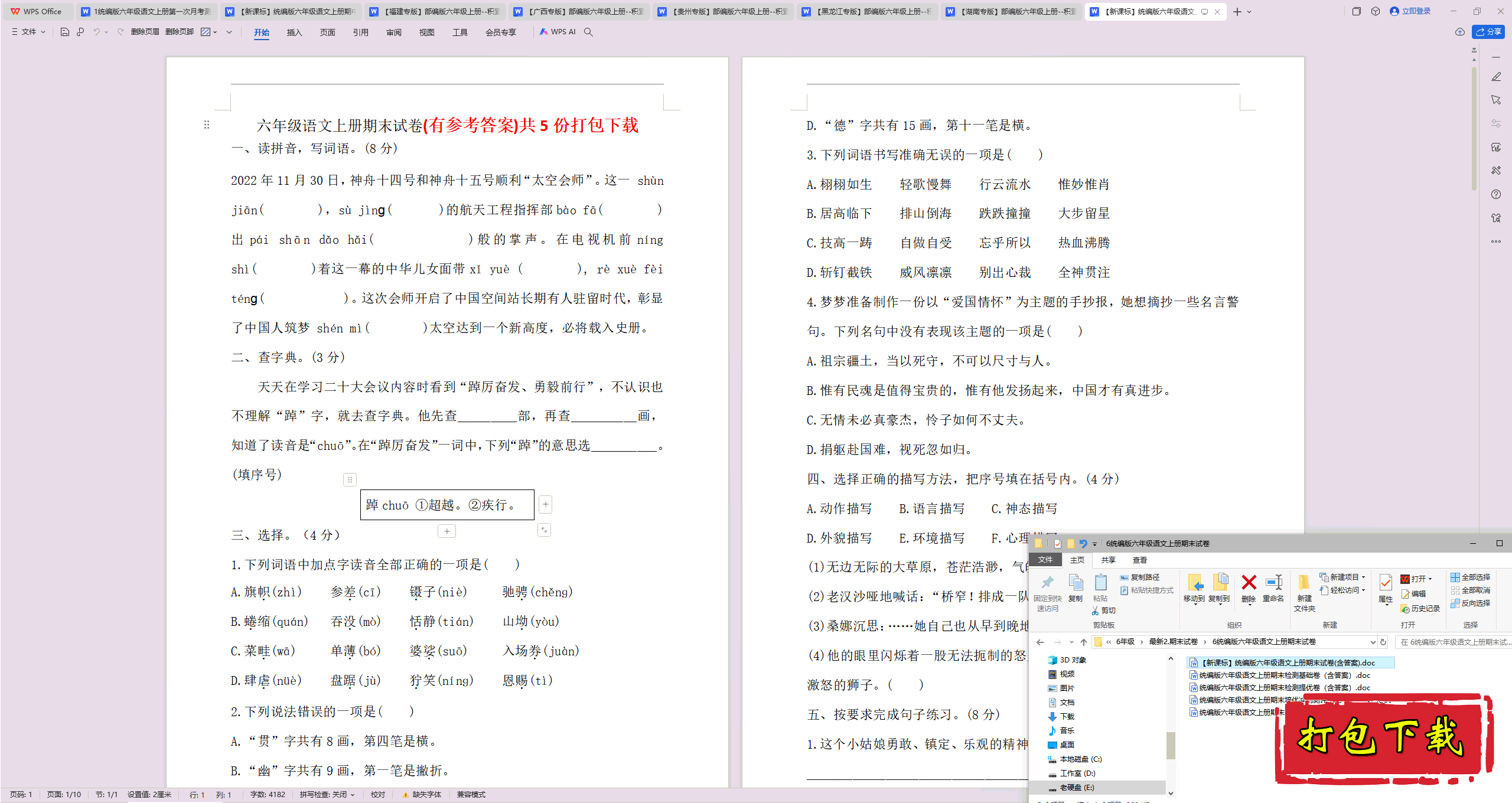Click the plus icon below the table
Screen dimensions: 1512x803
447,531
